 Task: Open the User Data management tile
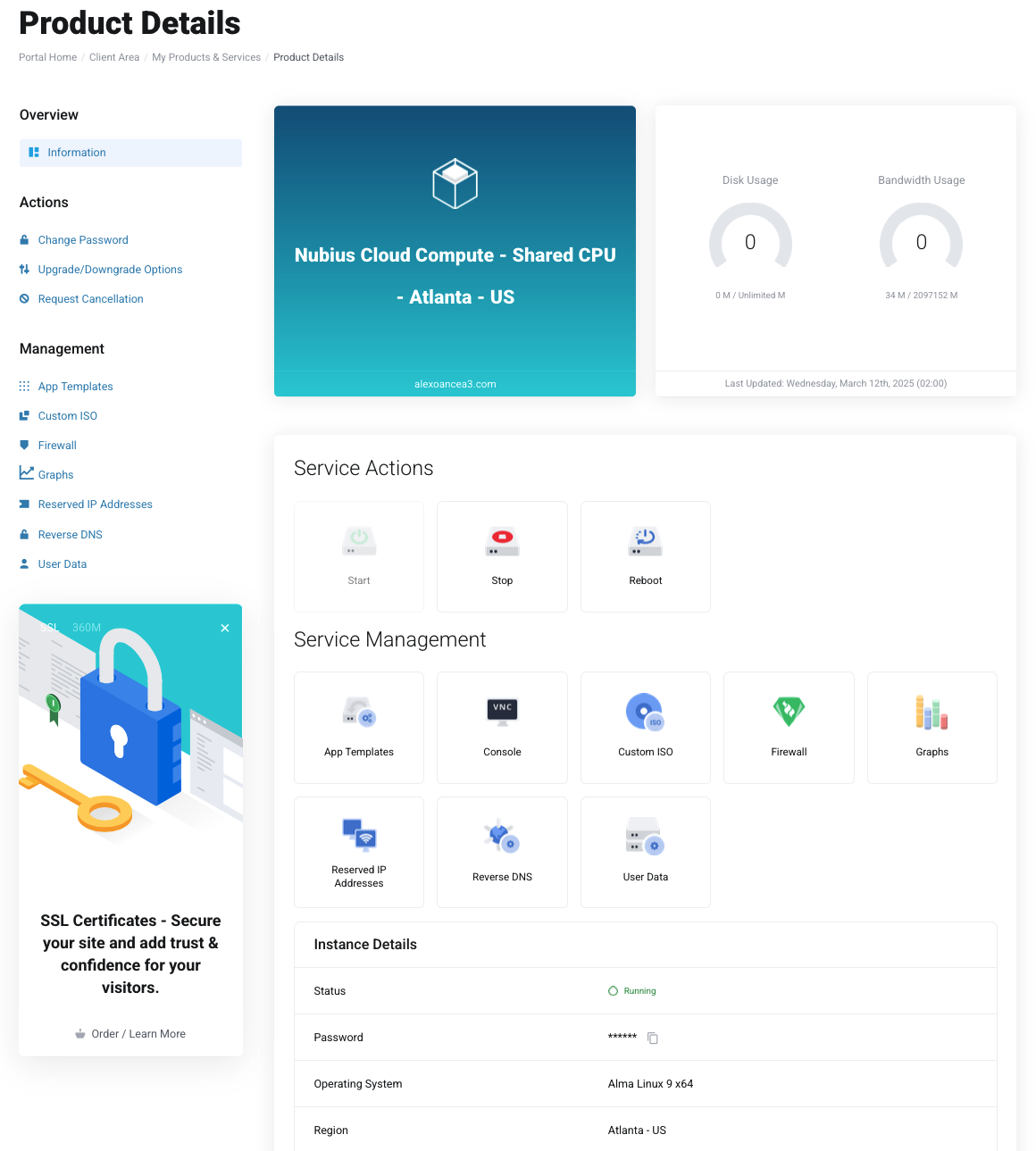pos(646,853)
